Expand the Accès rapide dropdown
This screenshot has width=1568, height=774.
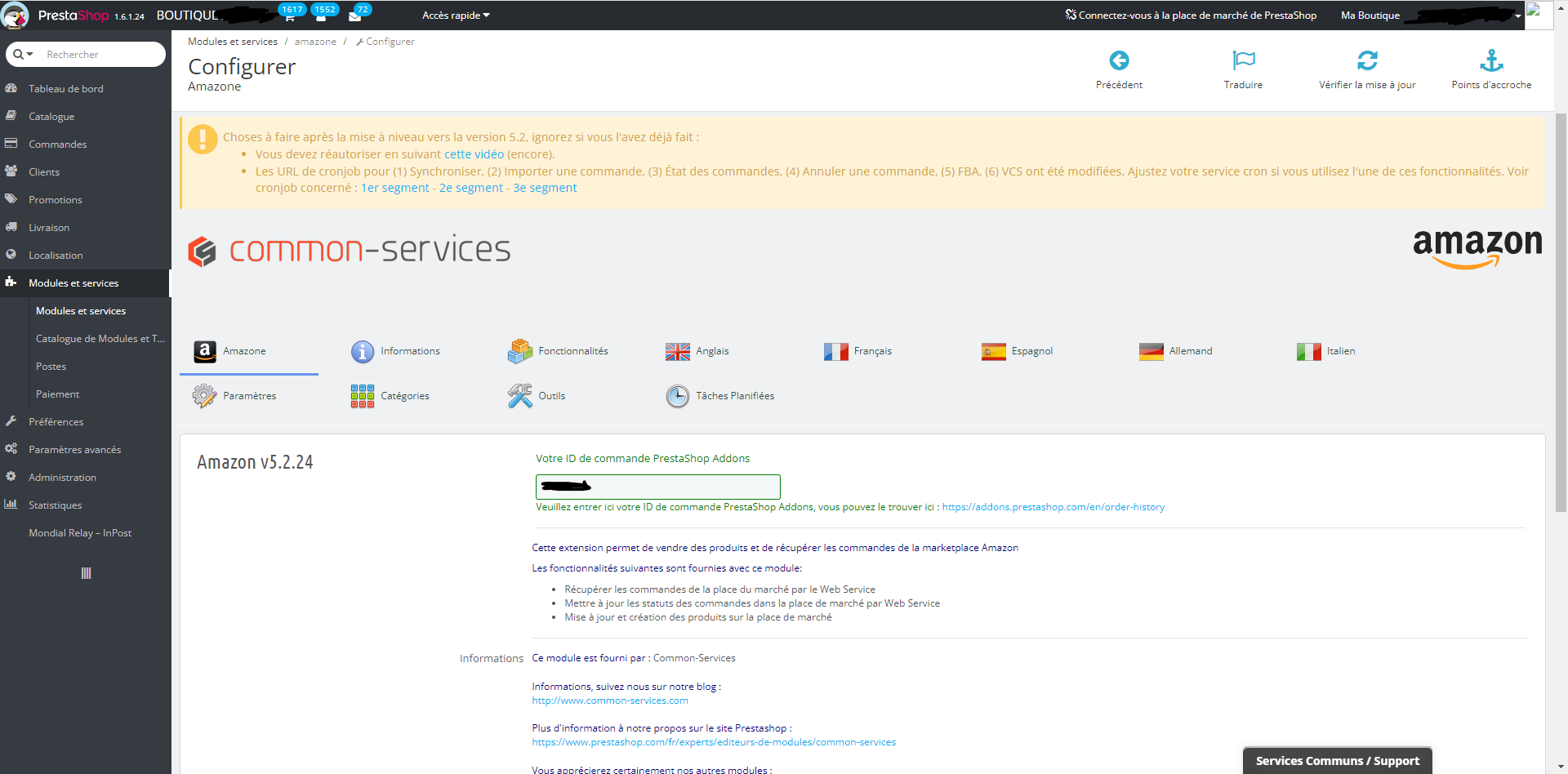click(456, 16)
